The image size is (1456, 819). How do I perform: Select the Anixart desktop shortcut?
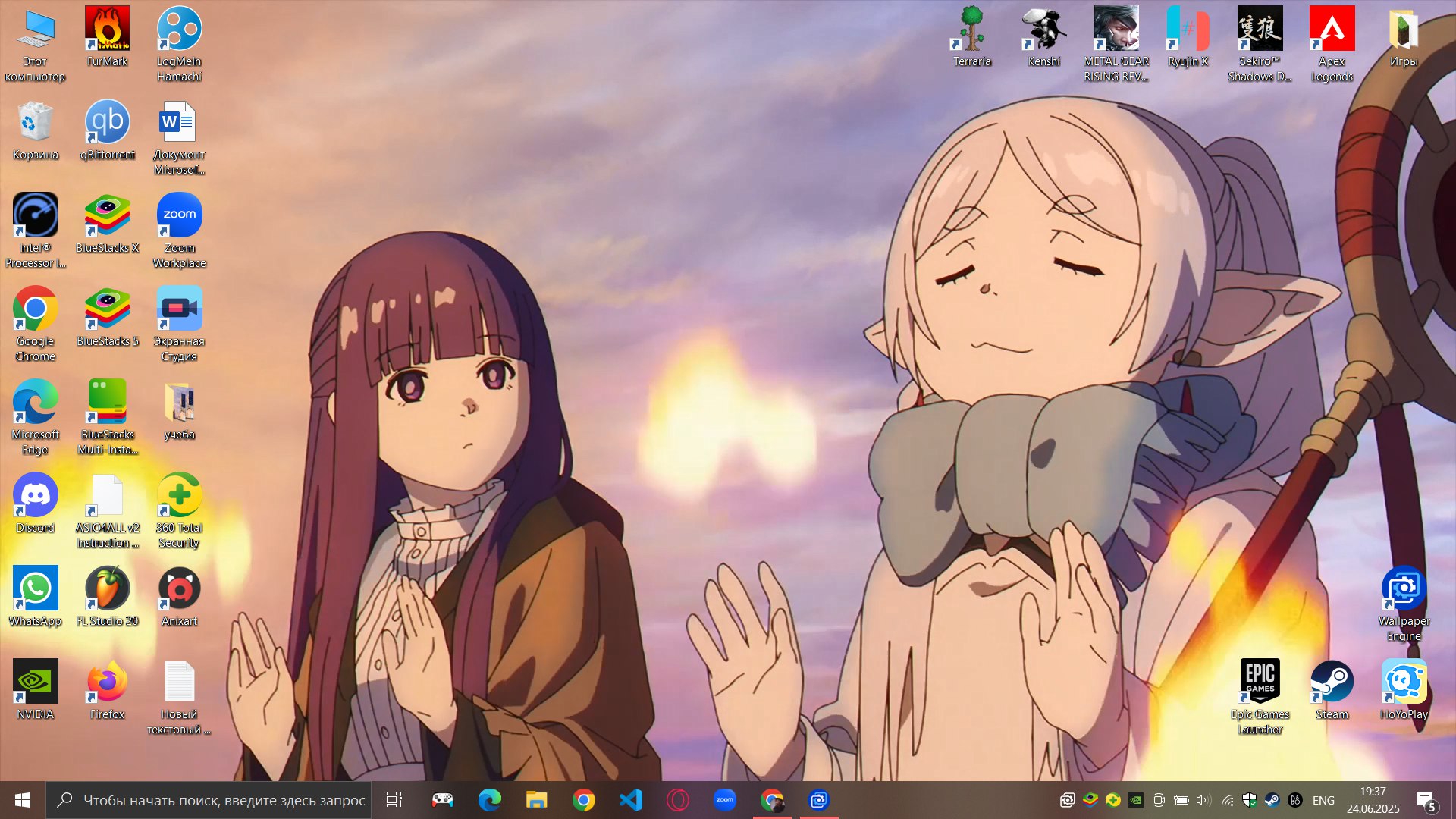coord(179,598)
